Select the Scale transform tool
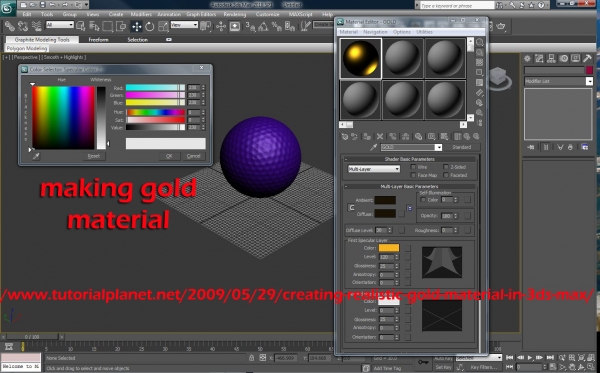 point(163,26)
